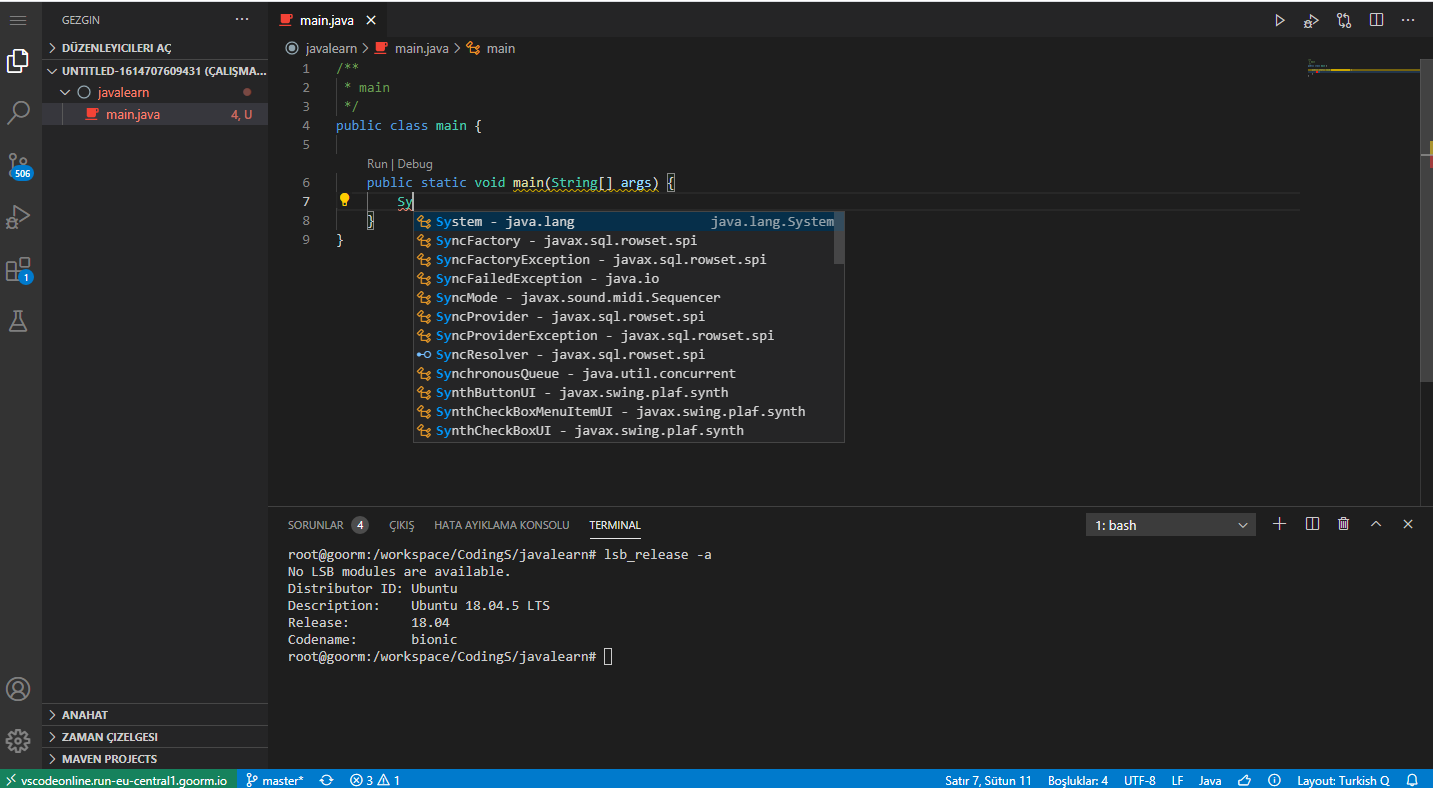Open the Run and Debug view
This screenshot has height=788, width=1433.
tap(18, 216)
